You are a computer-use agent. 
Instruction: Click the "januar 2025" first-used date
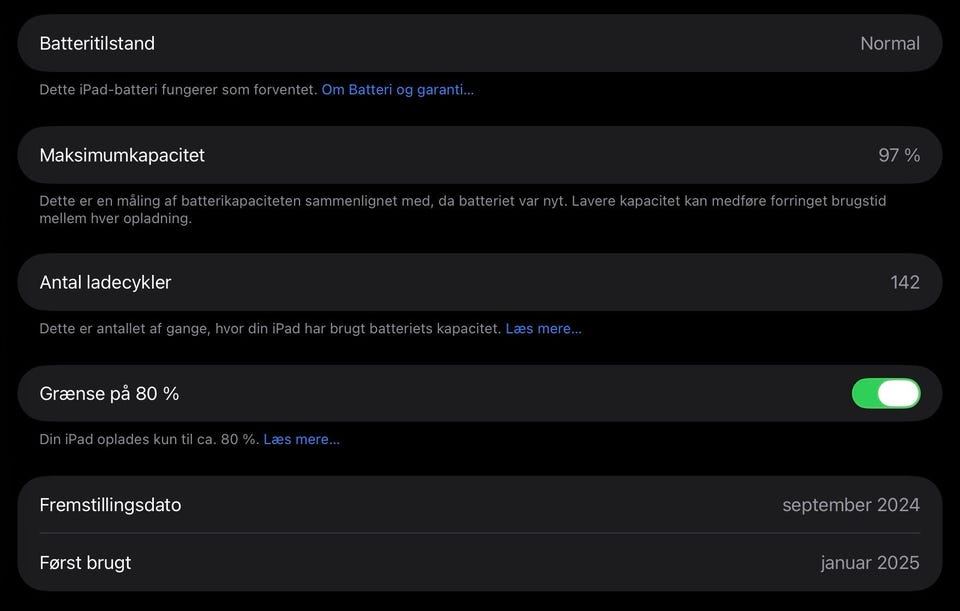click(x=869, y=562)
